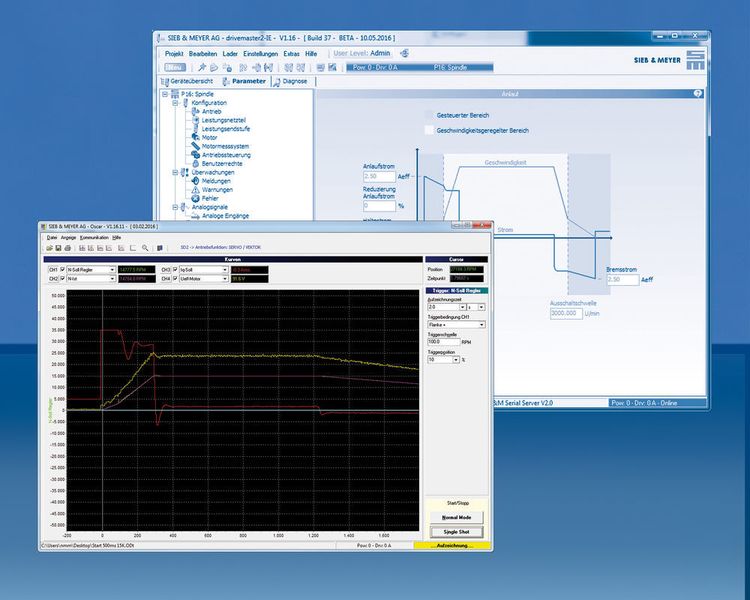Click the Motor icon in the parameter tree
The width and height of the screenshot is (750, 600).
[x=195, y=137]
